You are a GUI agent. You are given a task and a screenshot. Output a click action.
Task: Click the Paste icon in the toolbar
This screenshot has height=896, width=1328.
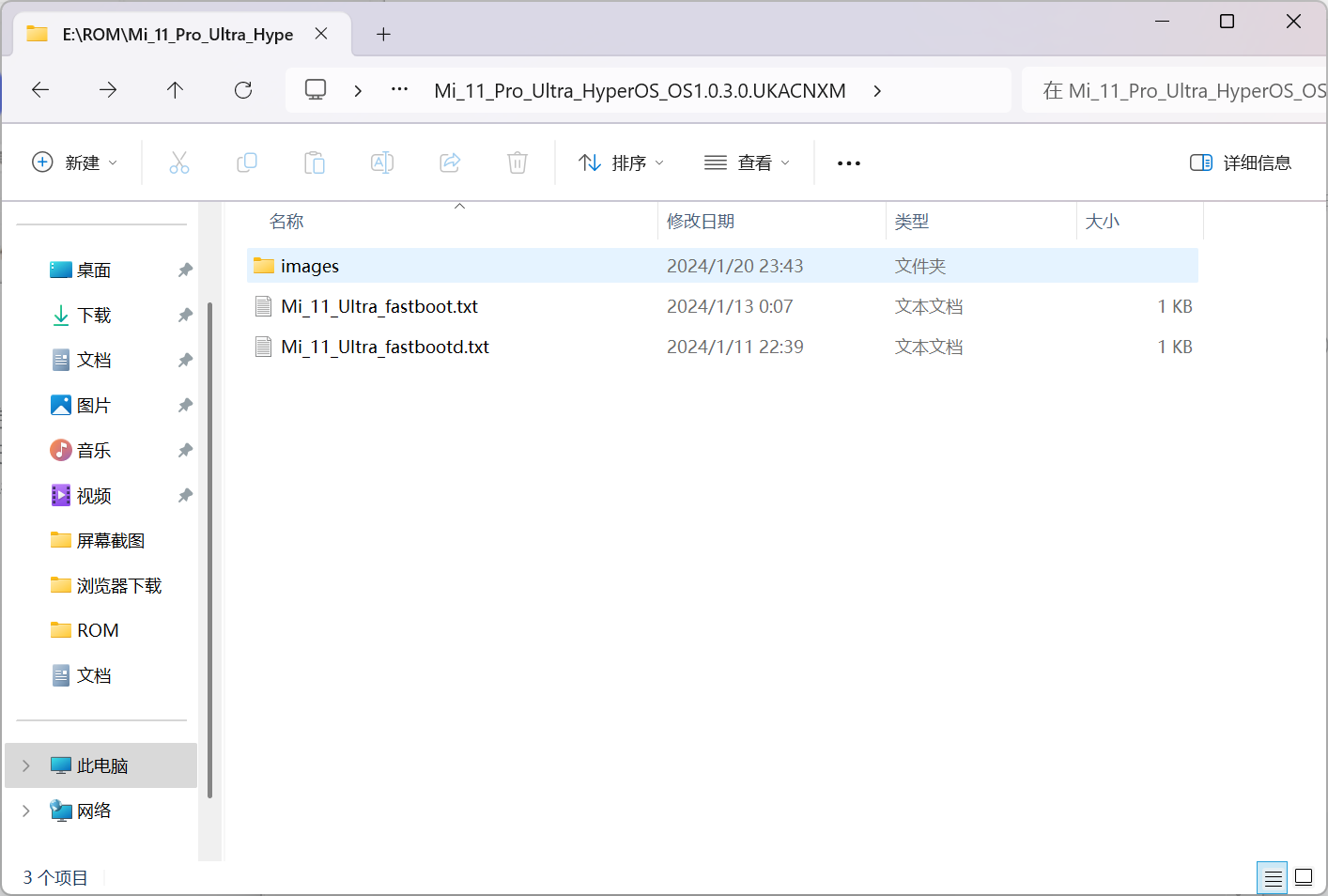click(315, 162)
